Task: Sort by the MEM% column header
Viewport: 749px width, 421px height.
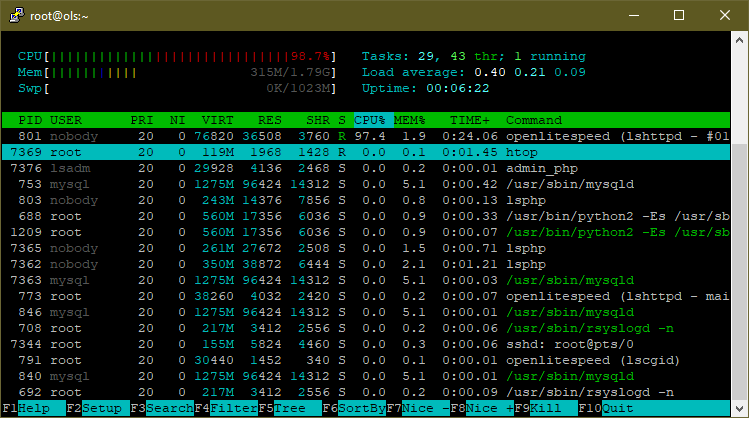Action: [x=410, y=120]
